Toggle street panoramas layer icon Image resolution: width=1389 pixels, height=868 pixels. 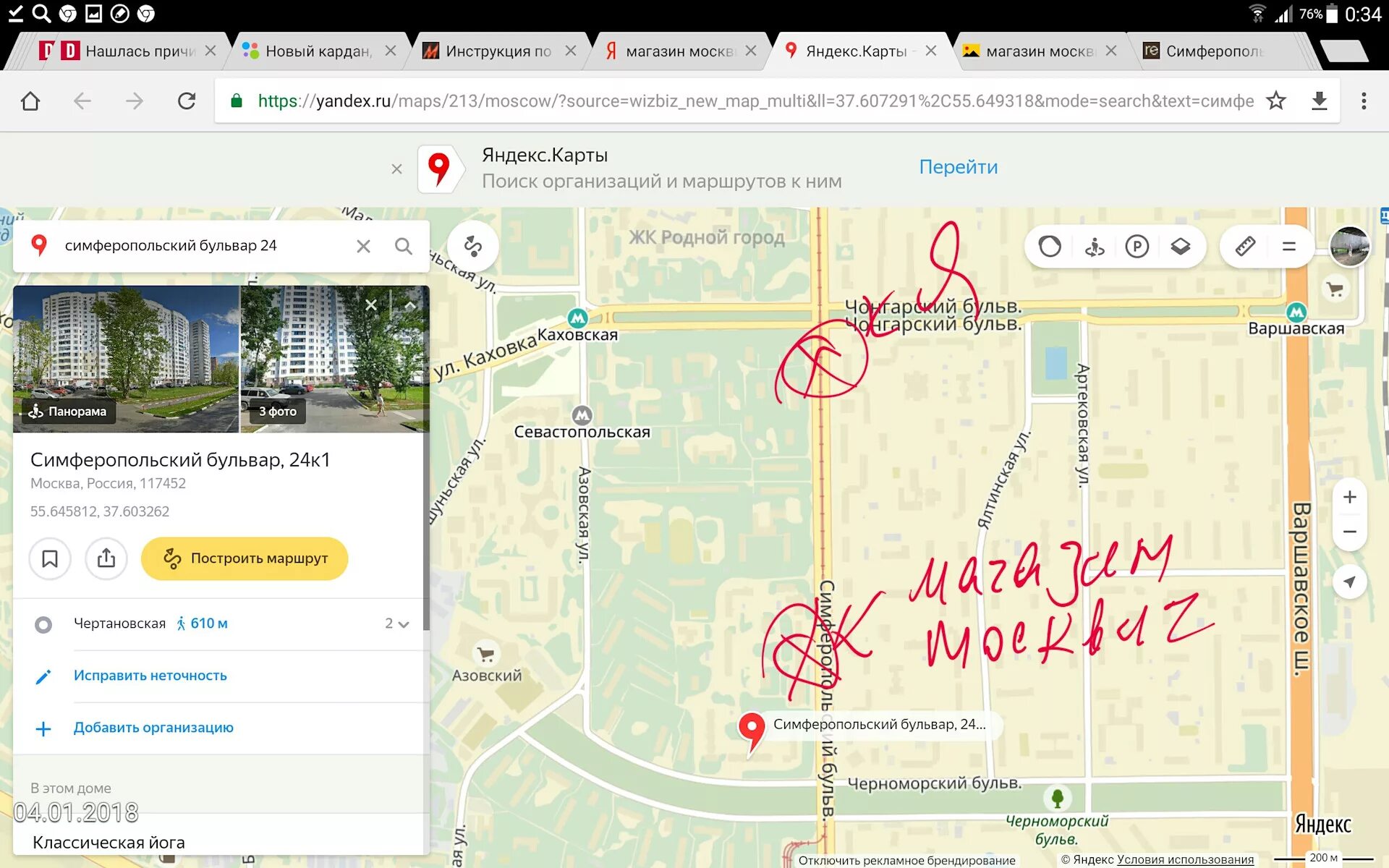pos(1094,247)
